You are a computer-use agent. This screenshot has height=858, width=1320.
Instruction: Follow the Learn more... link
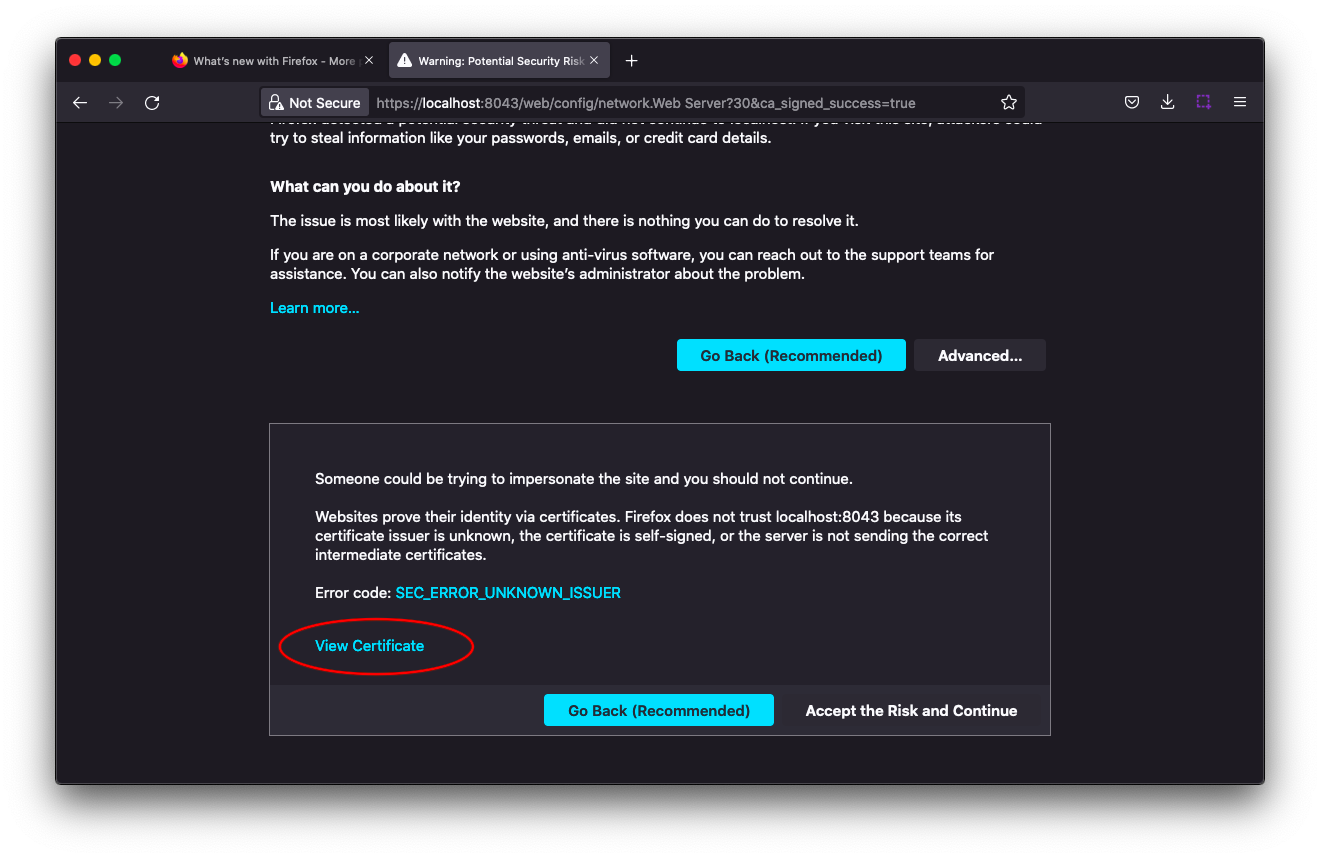[x=314, y=308]
